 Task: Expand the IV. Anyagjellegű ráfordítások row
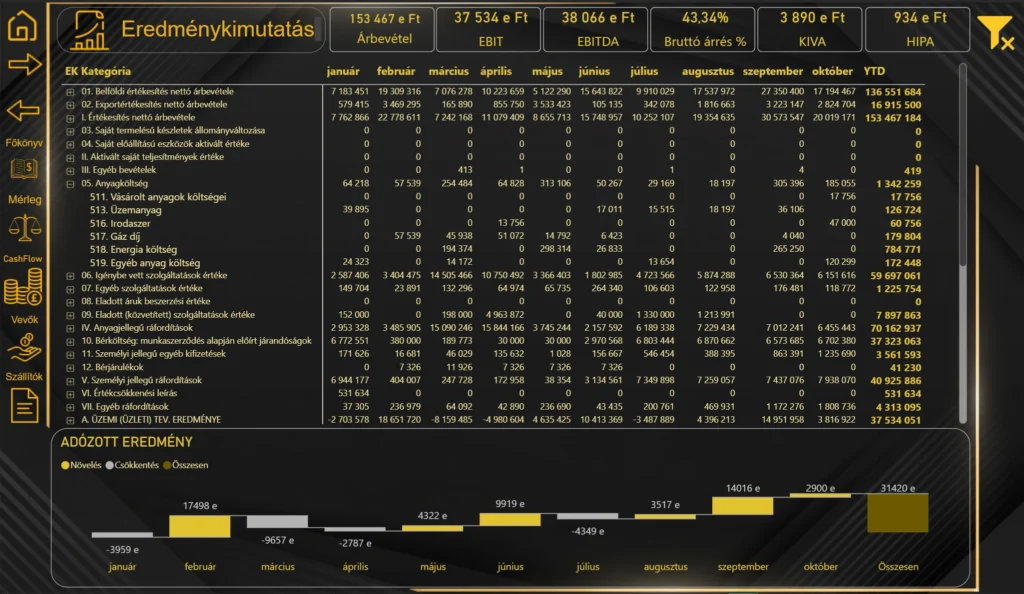[x=70, y=328]
